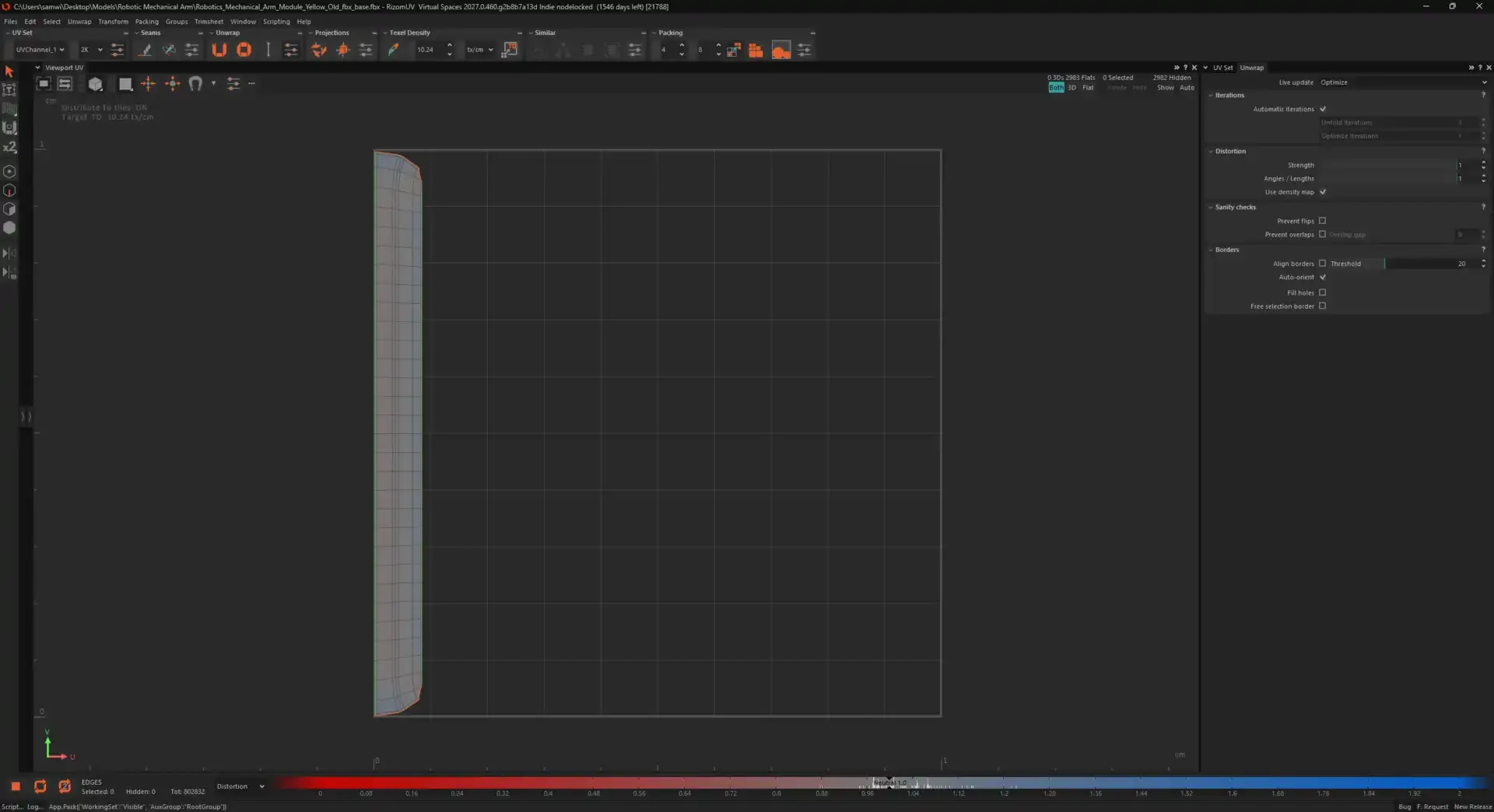Open the tx/cm units dropdown
The height and width of the screenshot is (812, 1494).
click(479, 50)
